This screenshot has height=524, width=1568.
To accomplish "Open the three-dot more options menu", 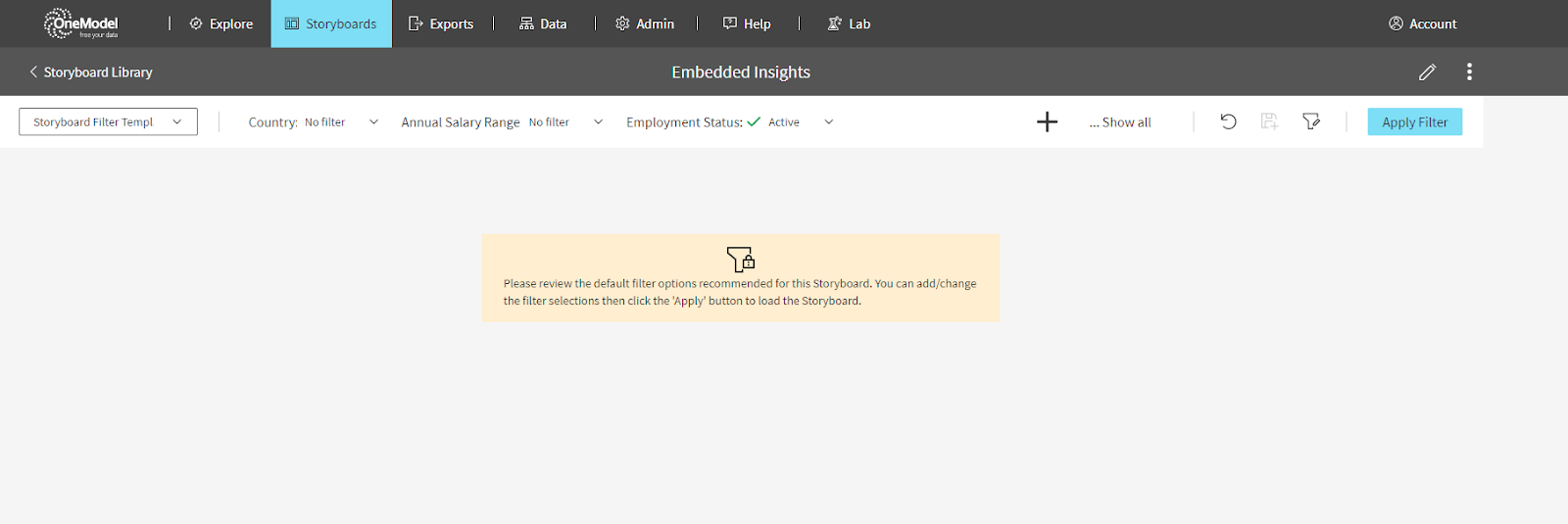I will (x=1468, y=71).
